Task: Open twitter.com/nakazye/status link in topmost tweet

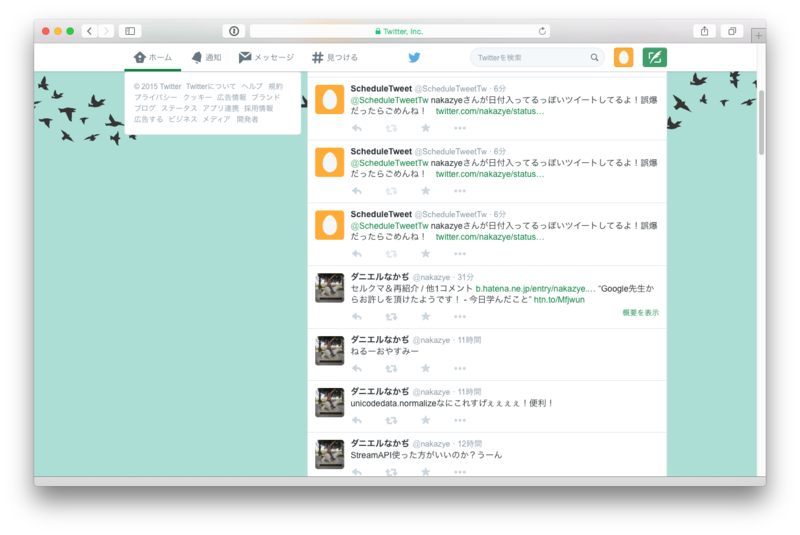Action: [490, 111]
